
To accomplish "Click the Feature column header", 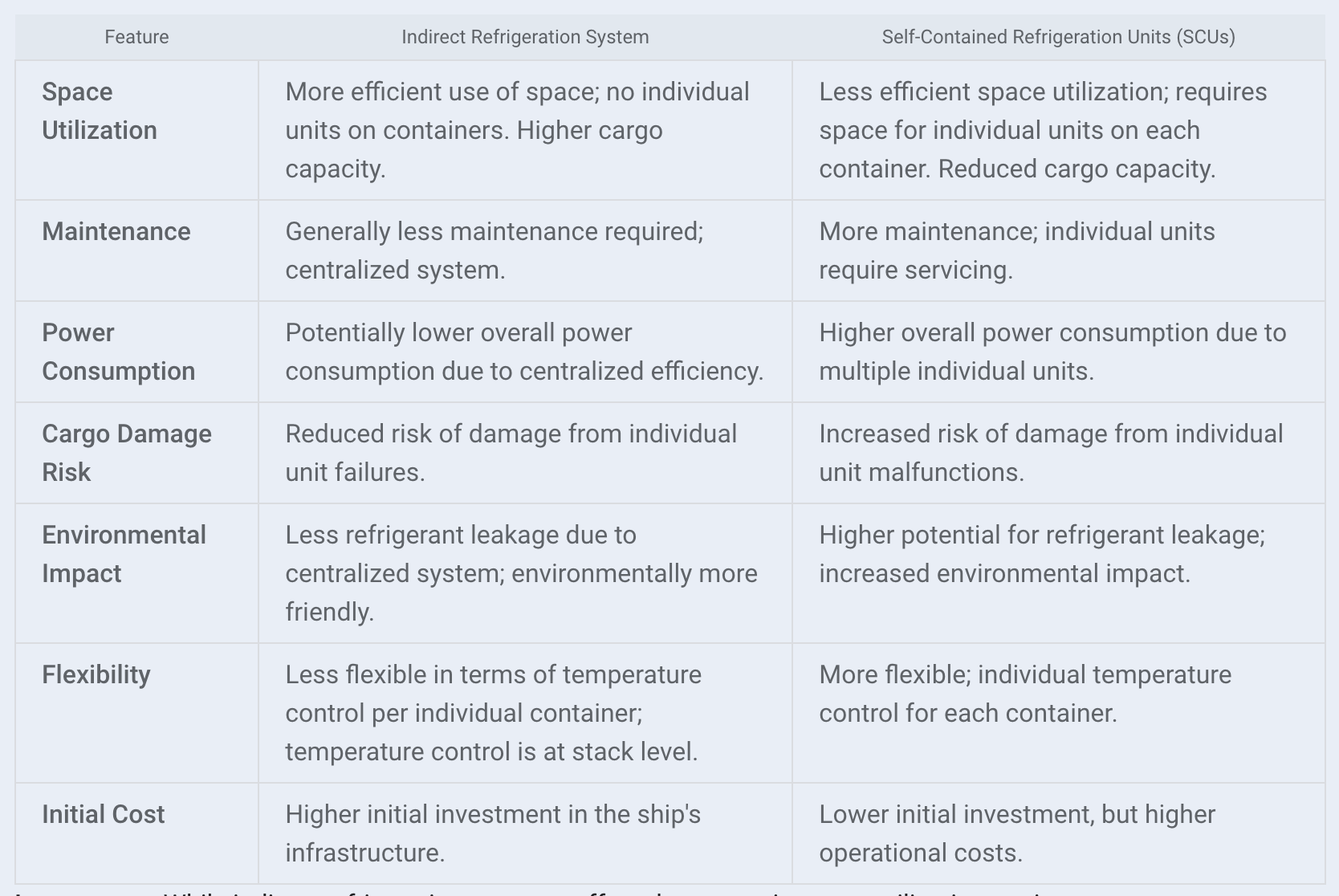I will 136,37.
